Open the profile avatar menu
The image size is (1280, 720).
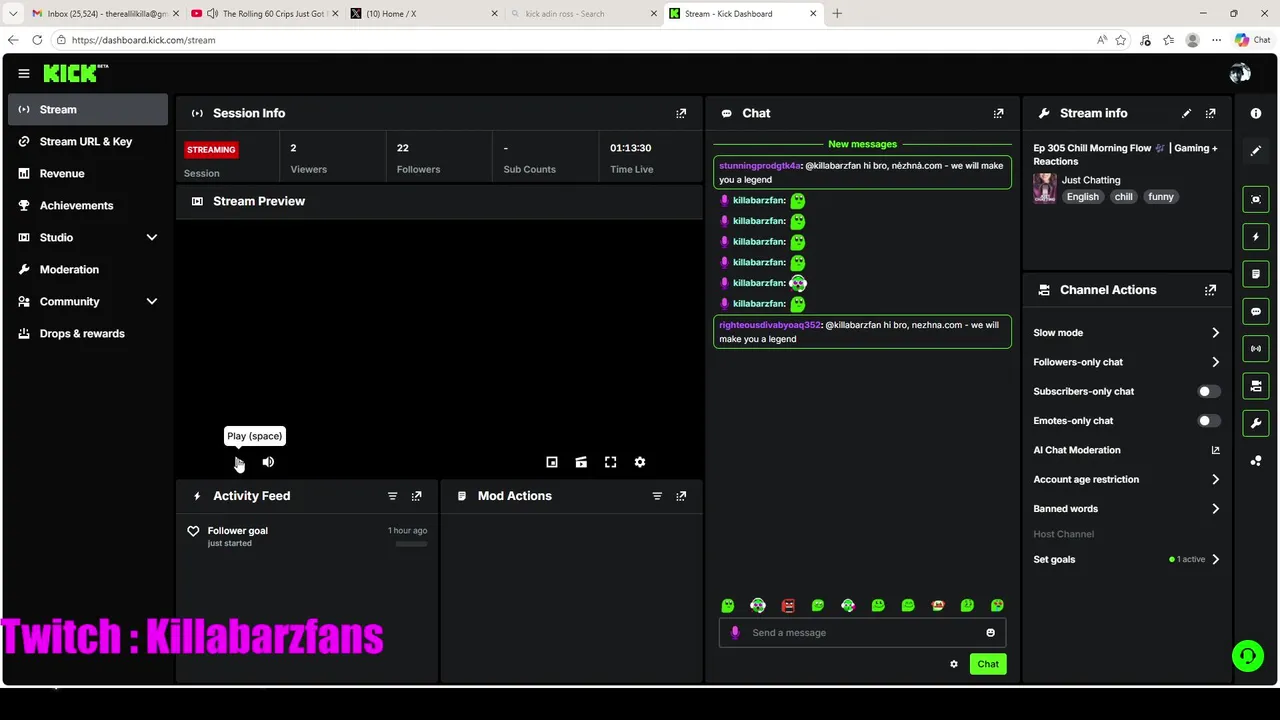(x=1240, y=73)
